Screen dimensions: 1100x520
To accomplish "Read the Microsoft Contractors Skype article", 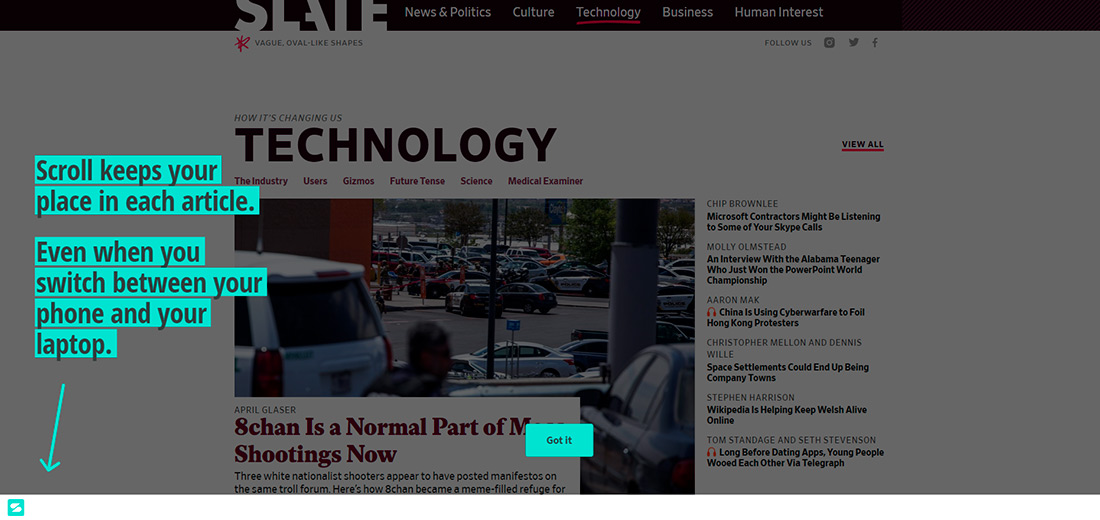I will [793, 221].
